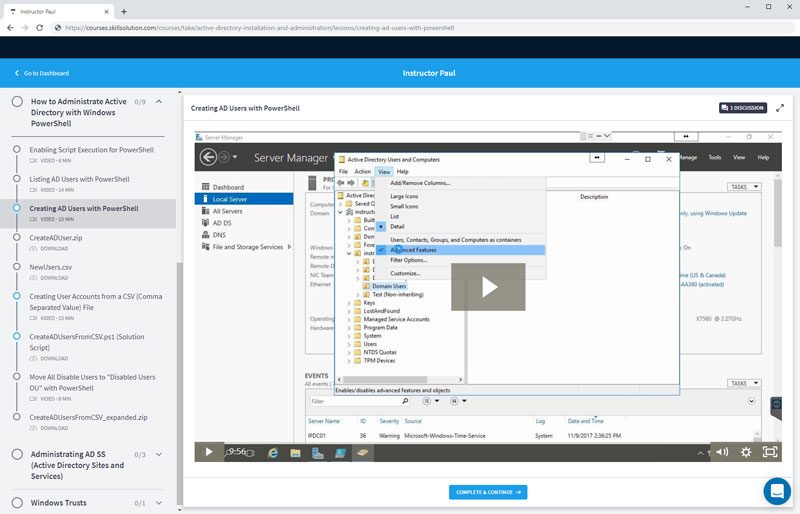The image size is (800, 514).
Task: Toggle completion circle for NewUsers.csv
Action: tap(16, 267)
